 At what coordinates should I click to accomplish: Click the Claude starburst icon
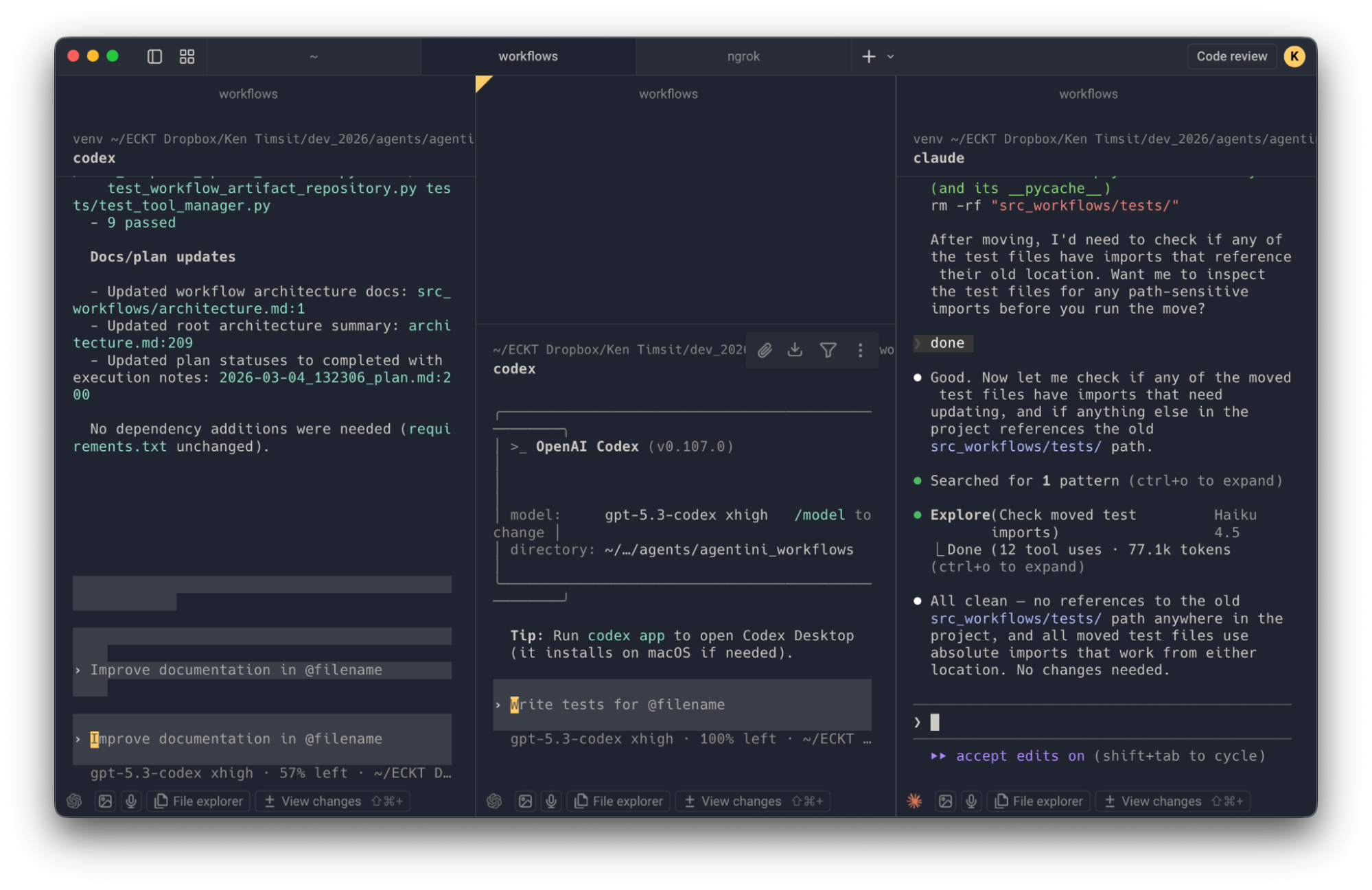click(x=914, y=801)
